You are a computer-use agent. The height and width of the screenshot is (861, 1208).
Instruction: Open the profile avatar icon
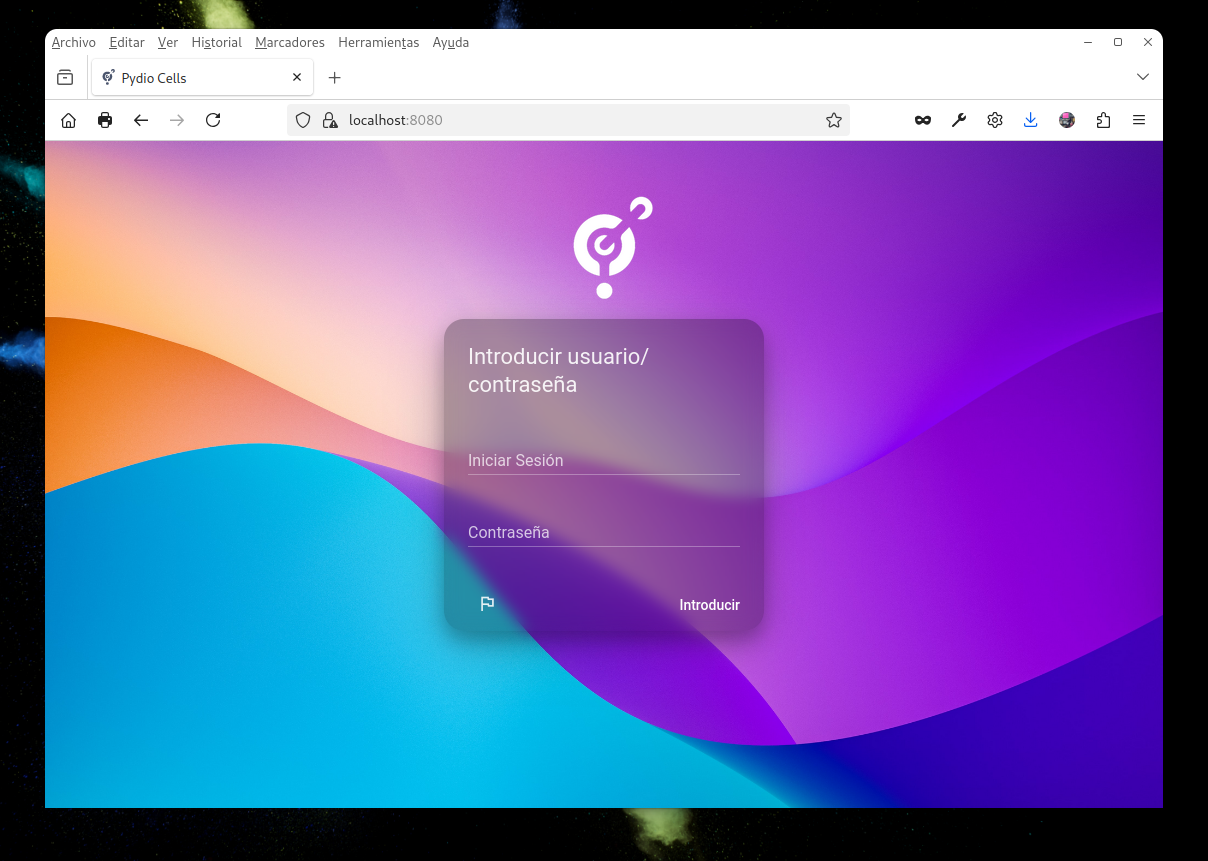coord(1067,120)
